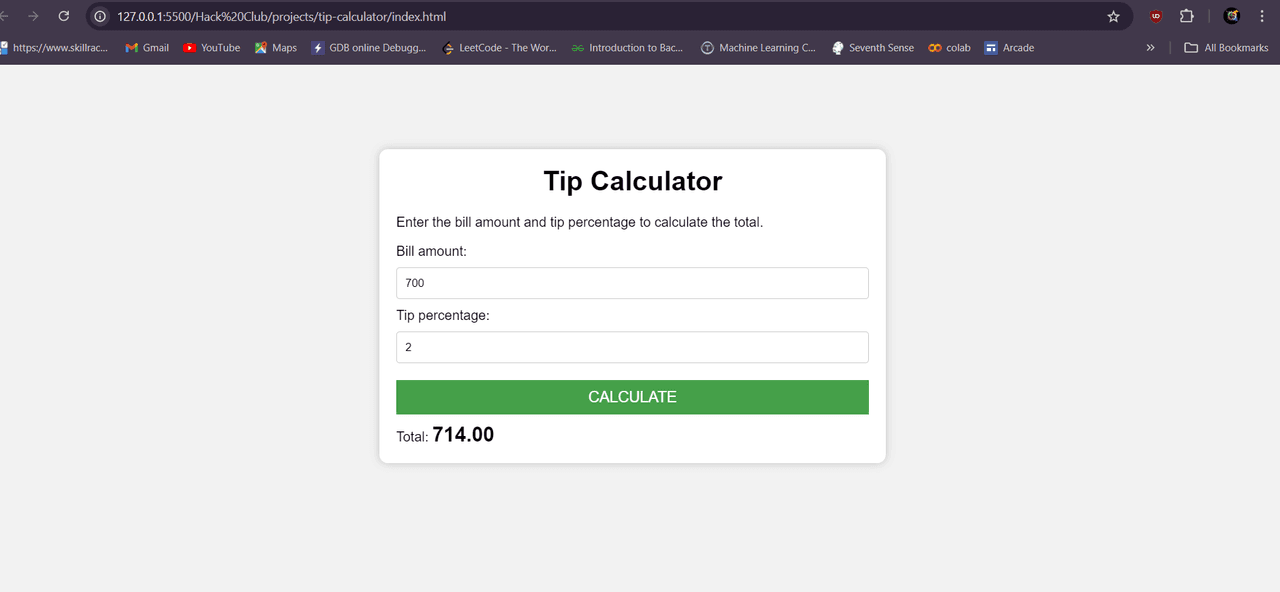Click the forward navigation arrow
The width and height of the screenshot is (1280, 592).
click(x=33, y=17)
